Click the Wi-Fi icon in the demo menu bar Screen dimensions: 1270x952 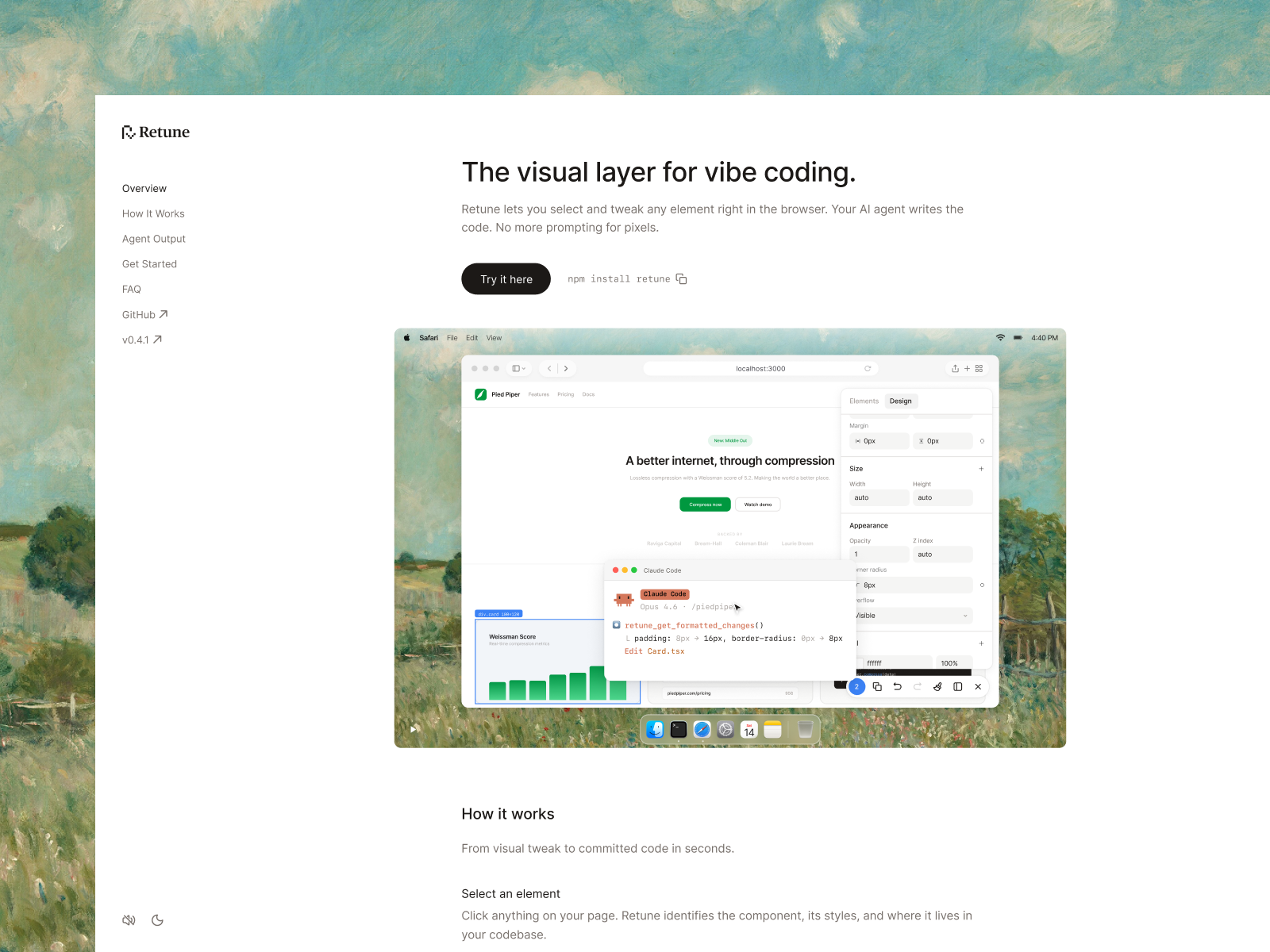(x=1000, y=338)
